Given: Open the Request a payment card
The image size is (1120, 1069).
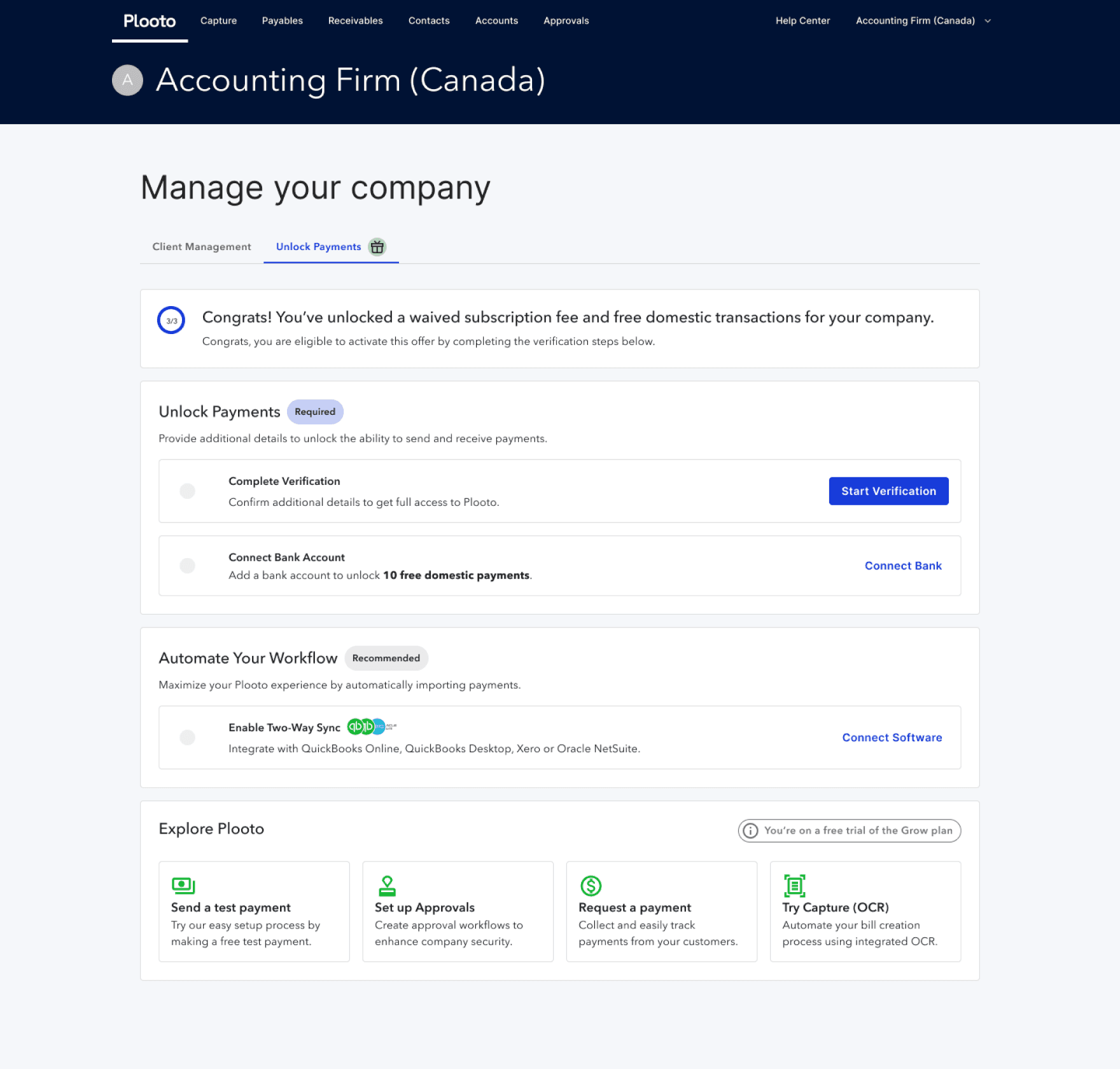Looking at the screenshot, I should point(661,911).
